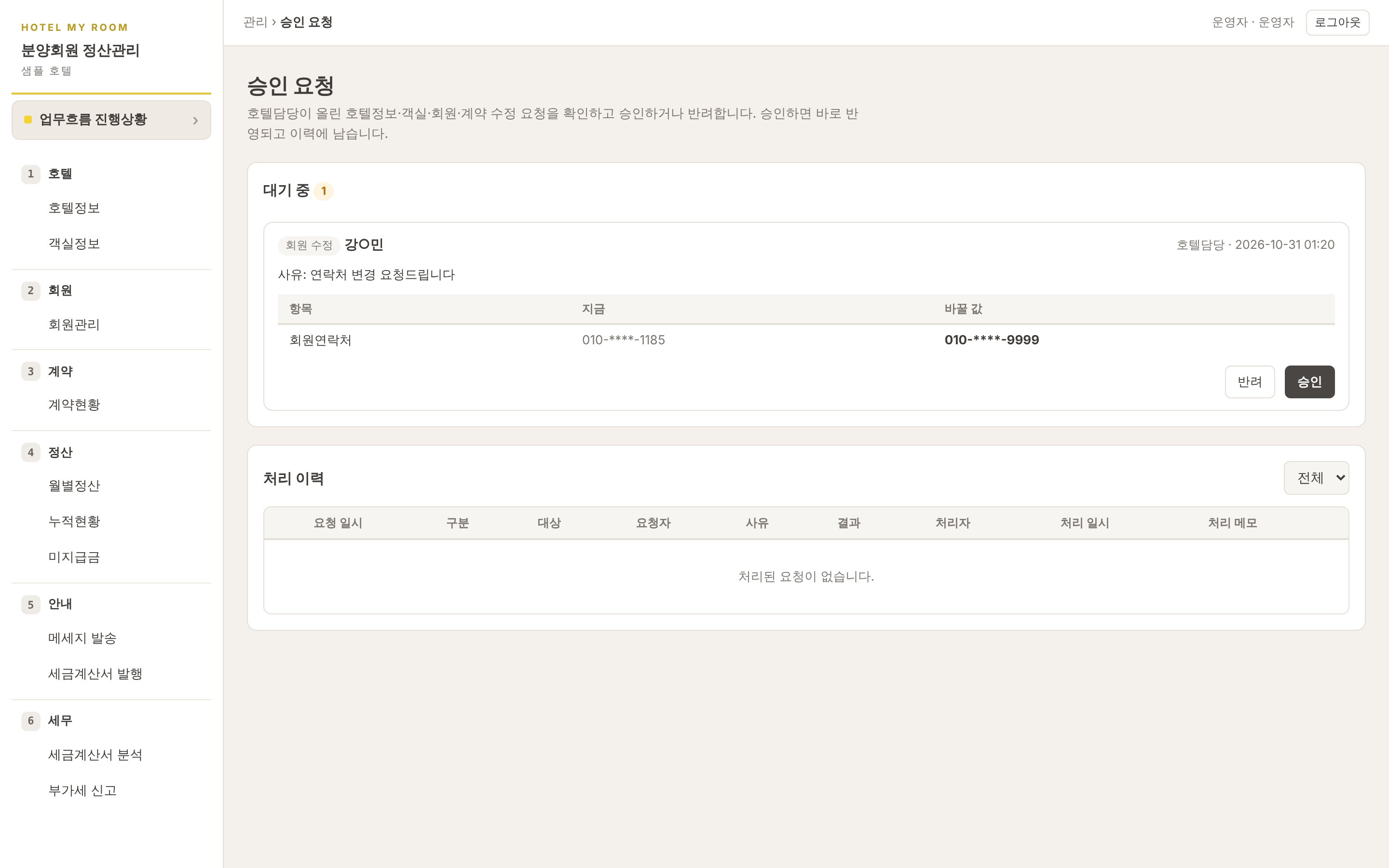
Task: Click the 회원 수정 tag on the request
Action: pyautogui.click(x=309, y=245)
